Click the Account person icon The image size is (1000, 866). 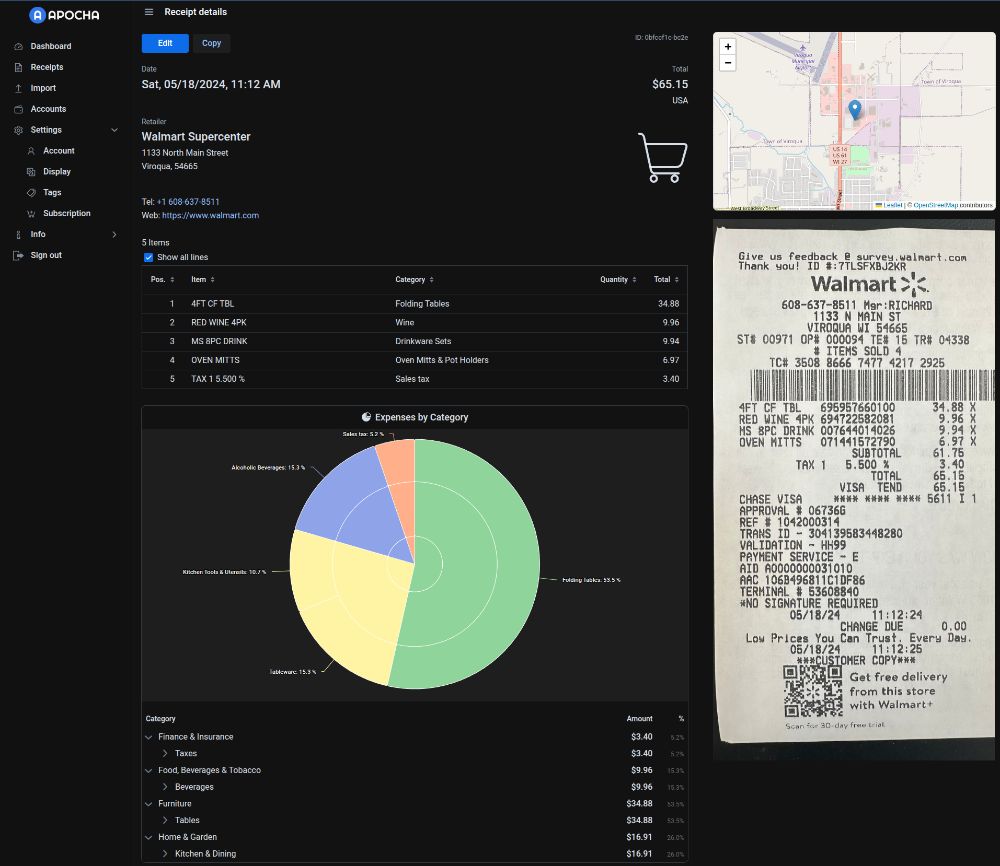[x=31, y=151]
